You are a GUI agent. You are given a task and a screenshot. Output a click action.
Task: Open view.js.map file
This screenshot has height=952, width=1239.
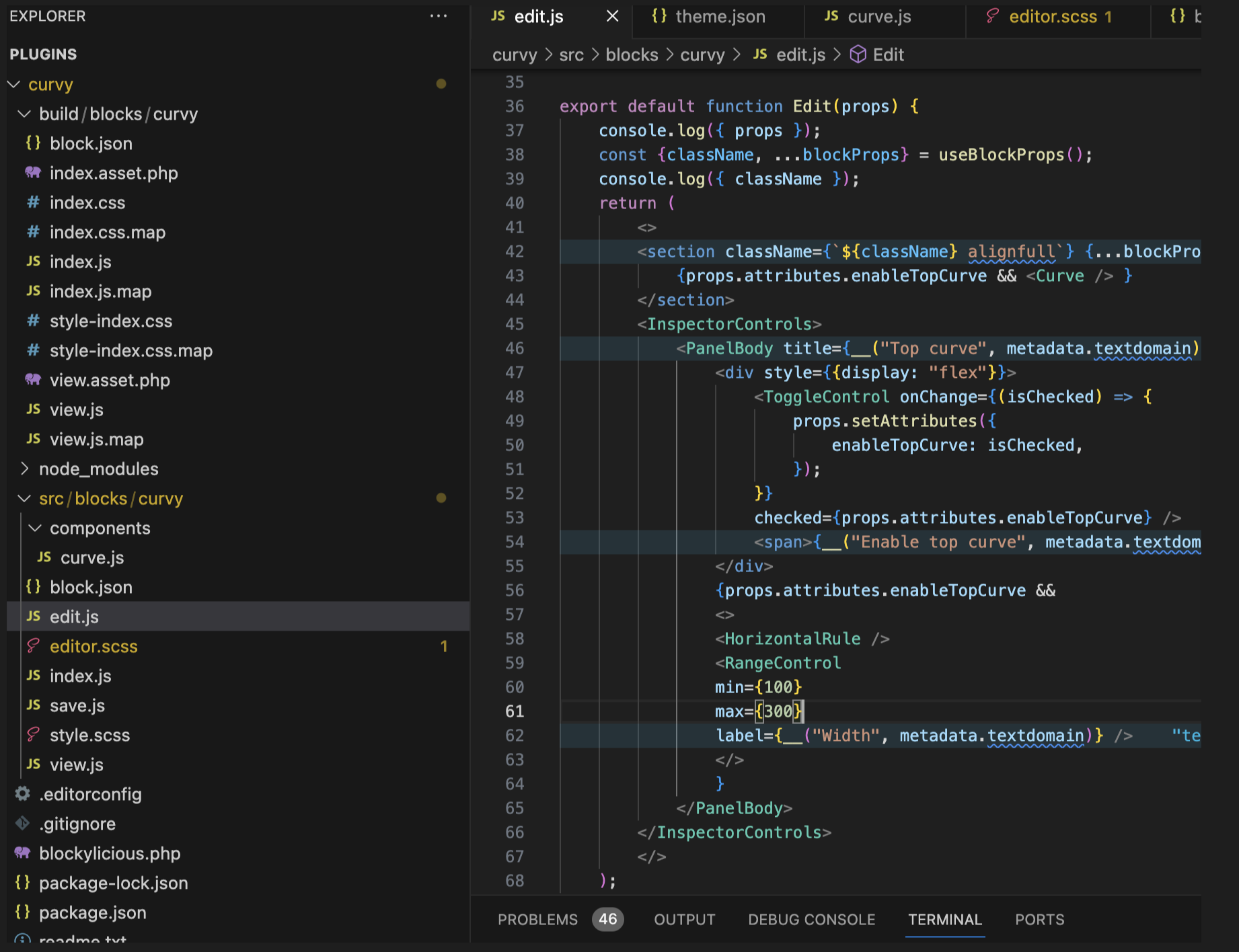click(238, 439)
